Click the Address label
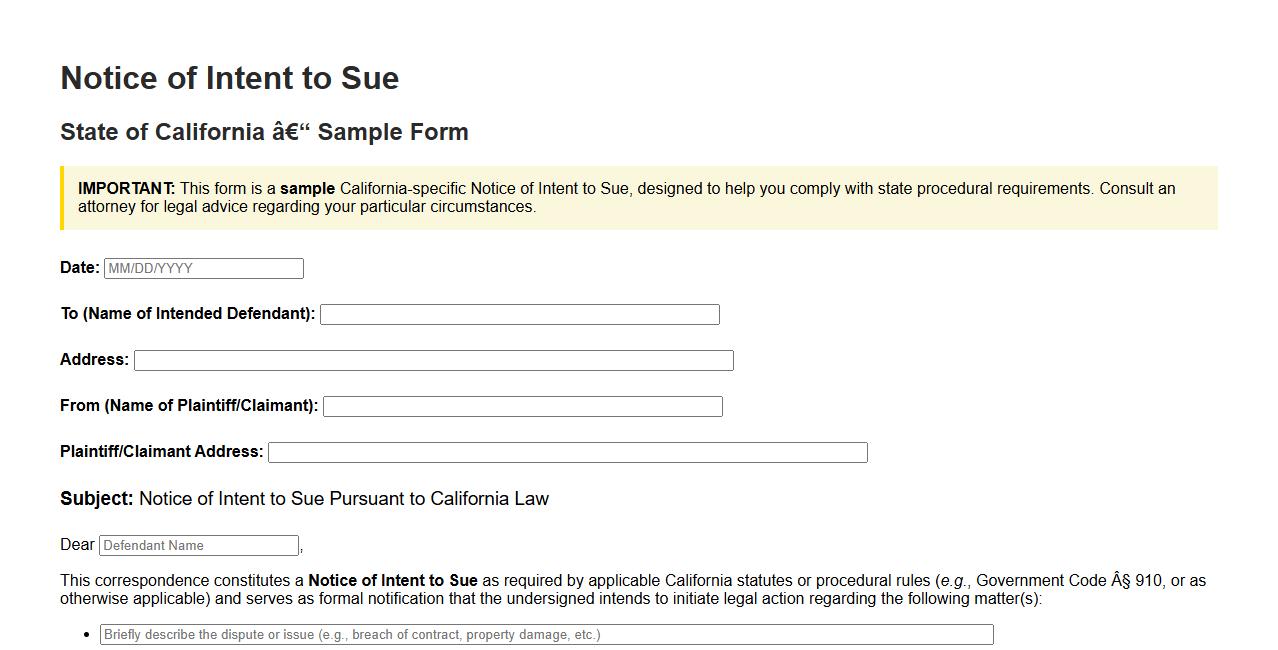Screen dimensions: 1278x650 pyautogui.click(x=93, y=359)
